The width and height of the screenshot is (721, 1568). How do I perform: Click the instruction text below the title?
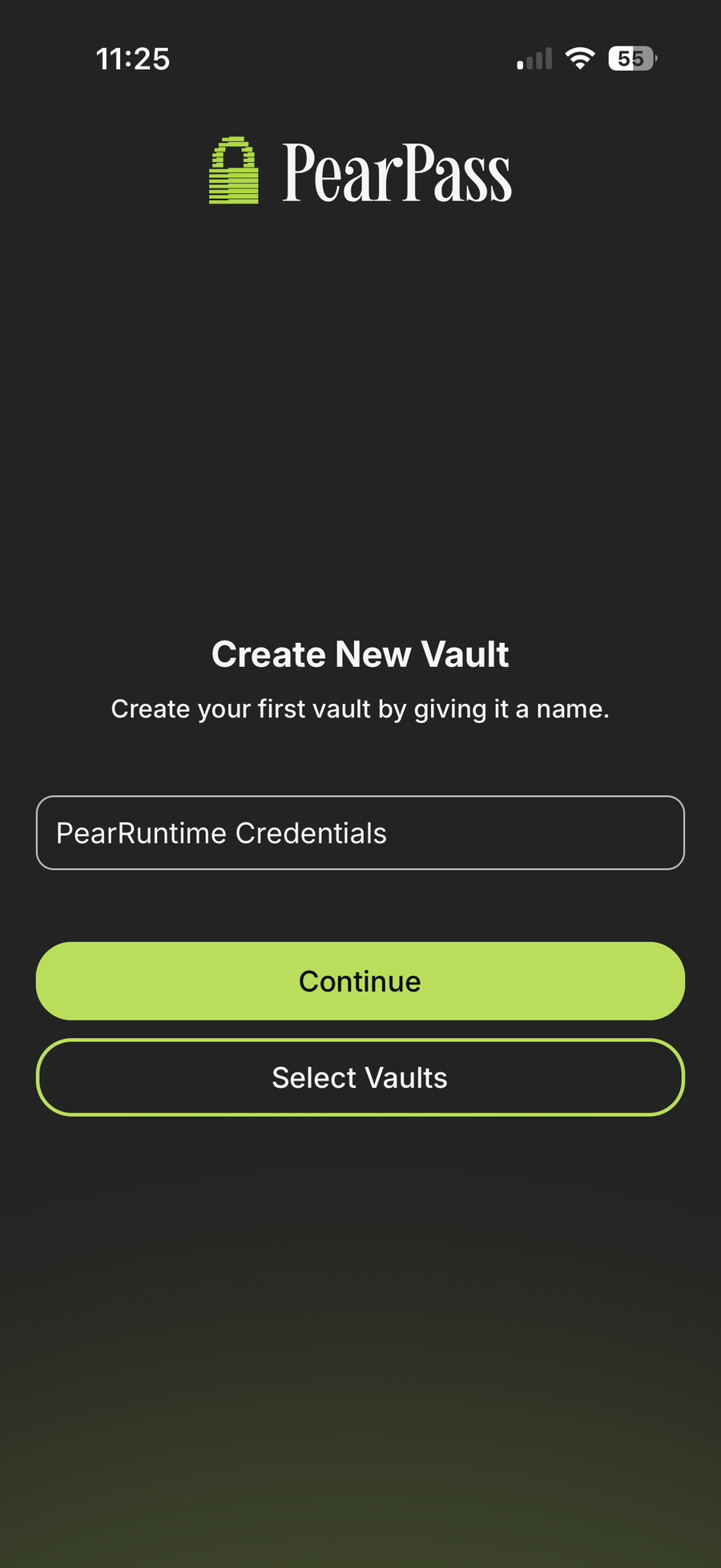360,709
